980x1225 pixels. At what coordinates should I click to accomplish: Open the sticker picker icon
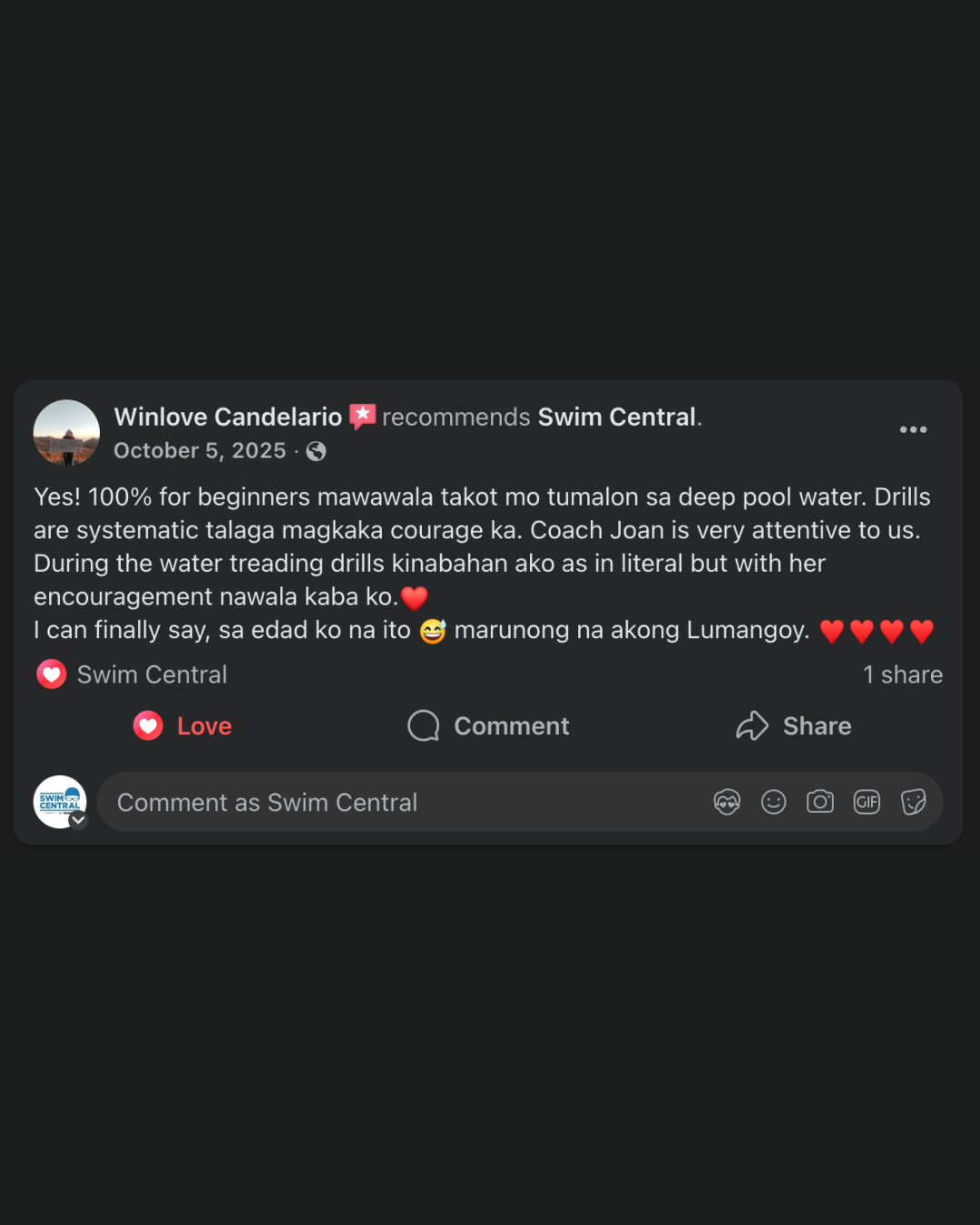point(913,802)
